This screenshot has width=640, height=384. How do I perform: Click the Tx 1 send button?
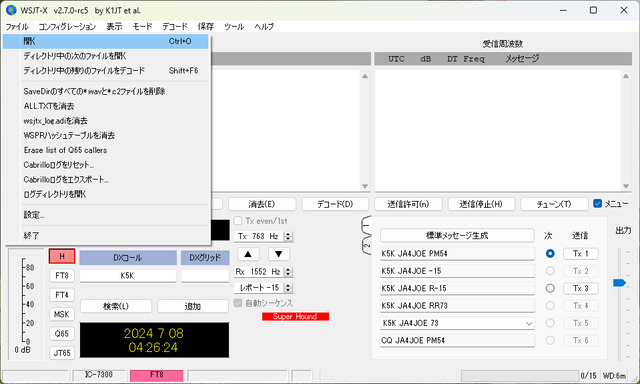pyautogui.click(x=581, y=253)
